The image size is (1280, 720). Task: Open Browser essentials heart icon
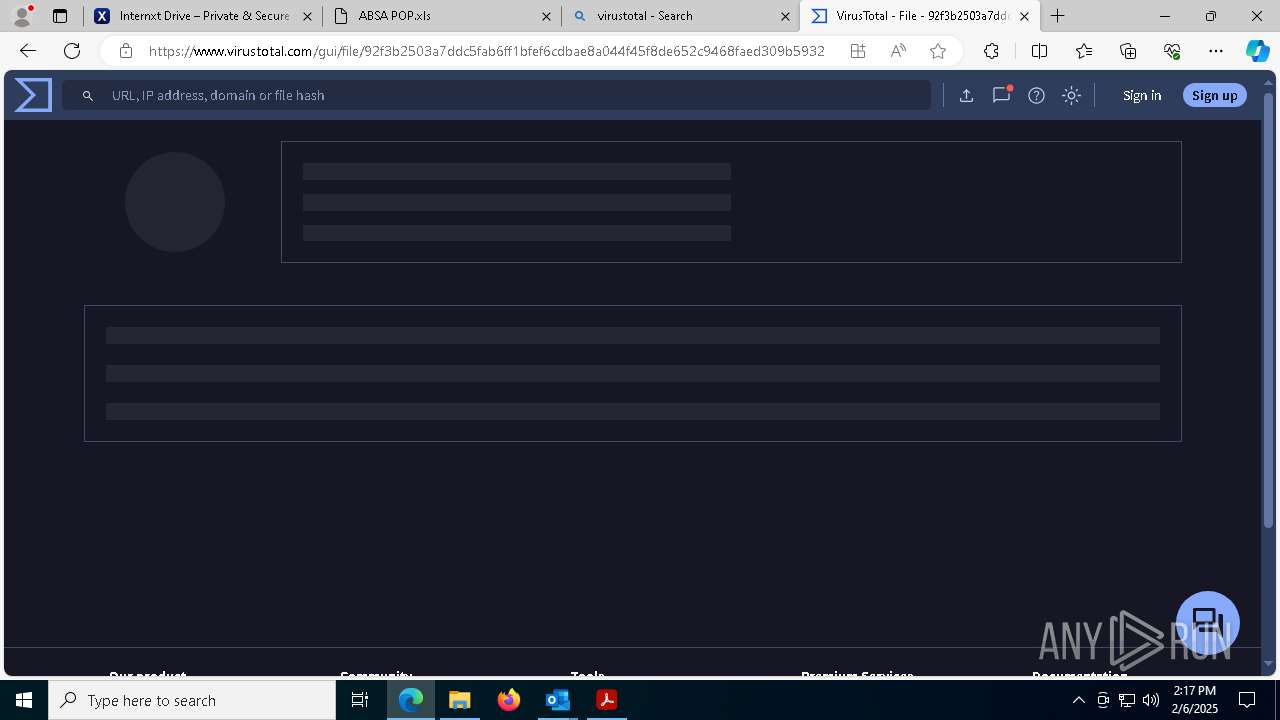pyautogui.click(x=1172, y=51)
